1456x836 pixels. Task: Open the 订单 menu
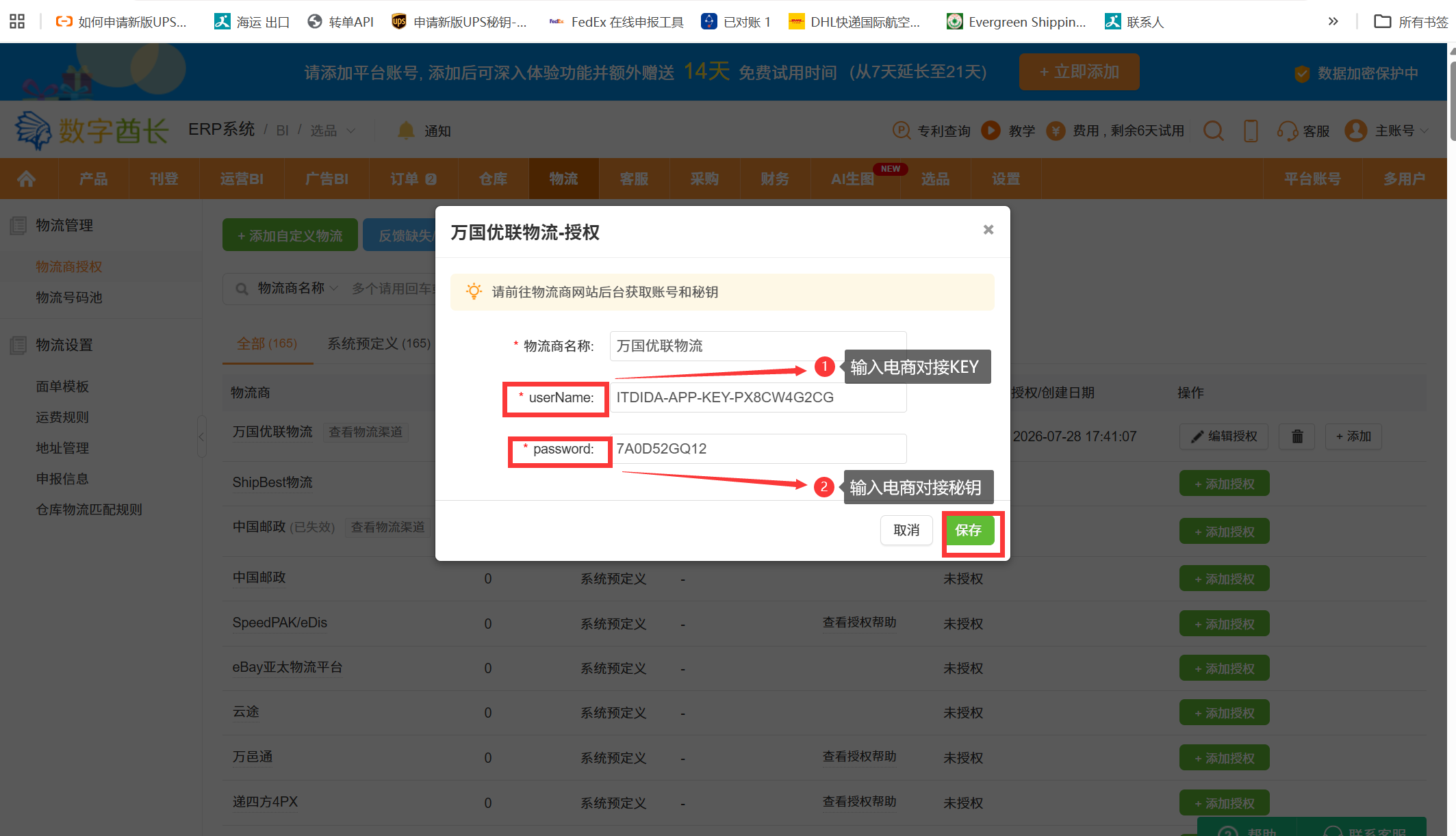(x=413, y=179)
